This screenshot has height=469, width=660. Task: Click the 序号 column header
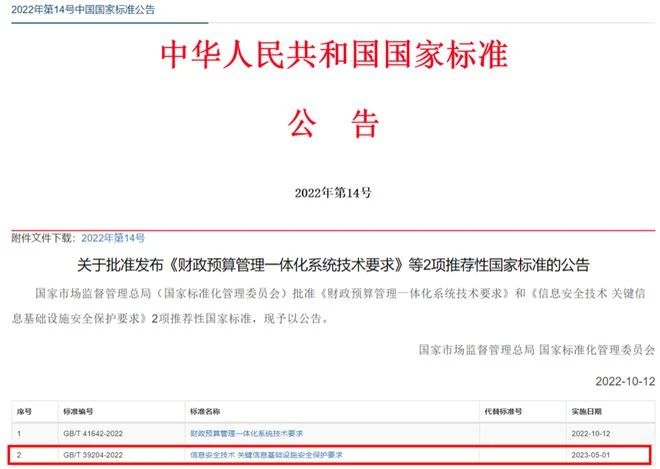24,411
